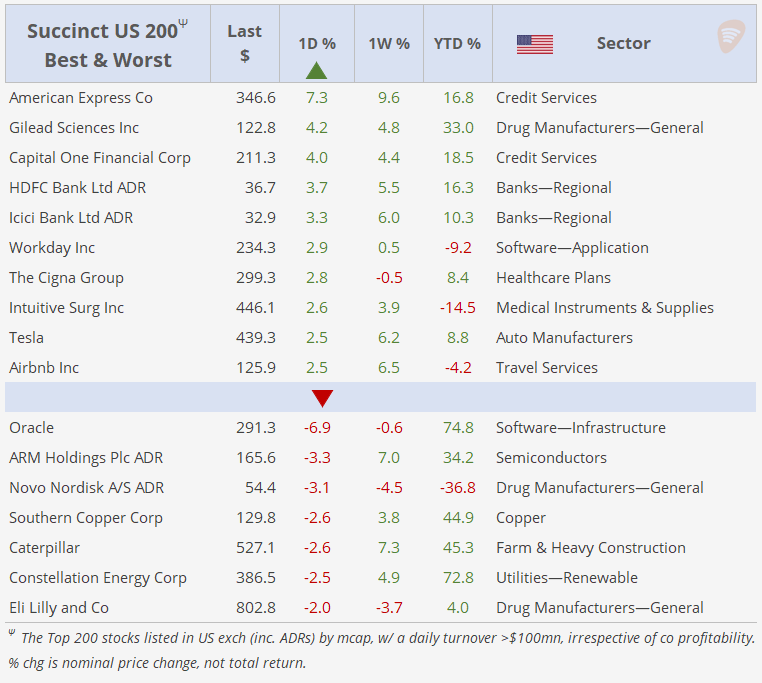
Task: Click Intuitive Surg YTD value -14.5
Action: pos(457,308)
